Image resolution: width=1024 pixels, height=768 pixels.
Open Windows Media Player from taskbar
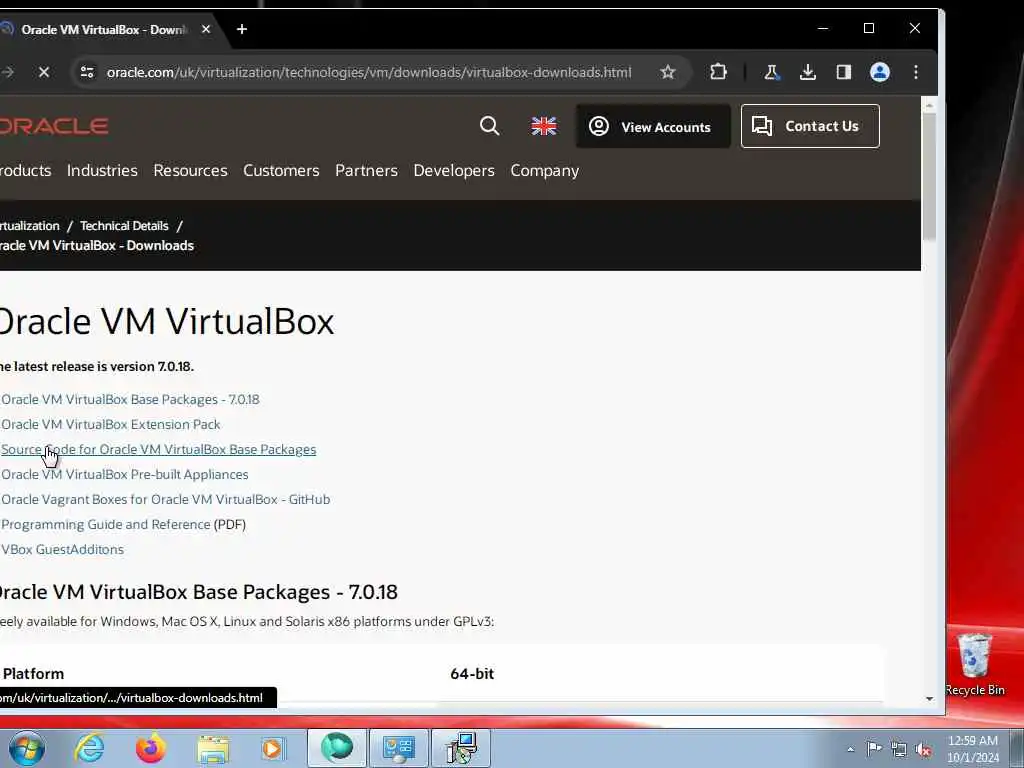(x=272, y=748)
